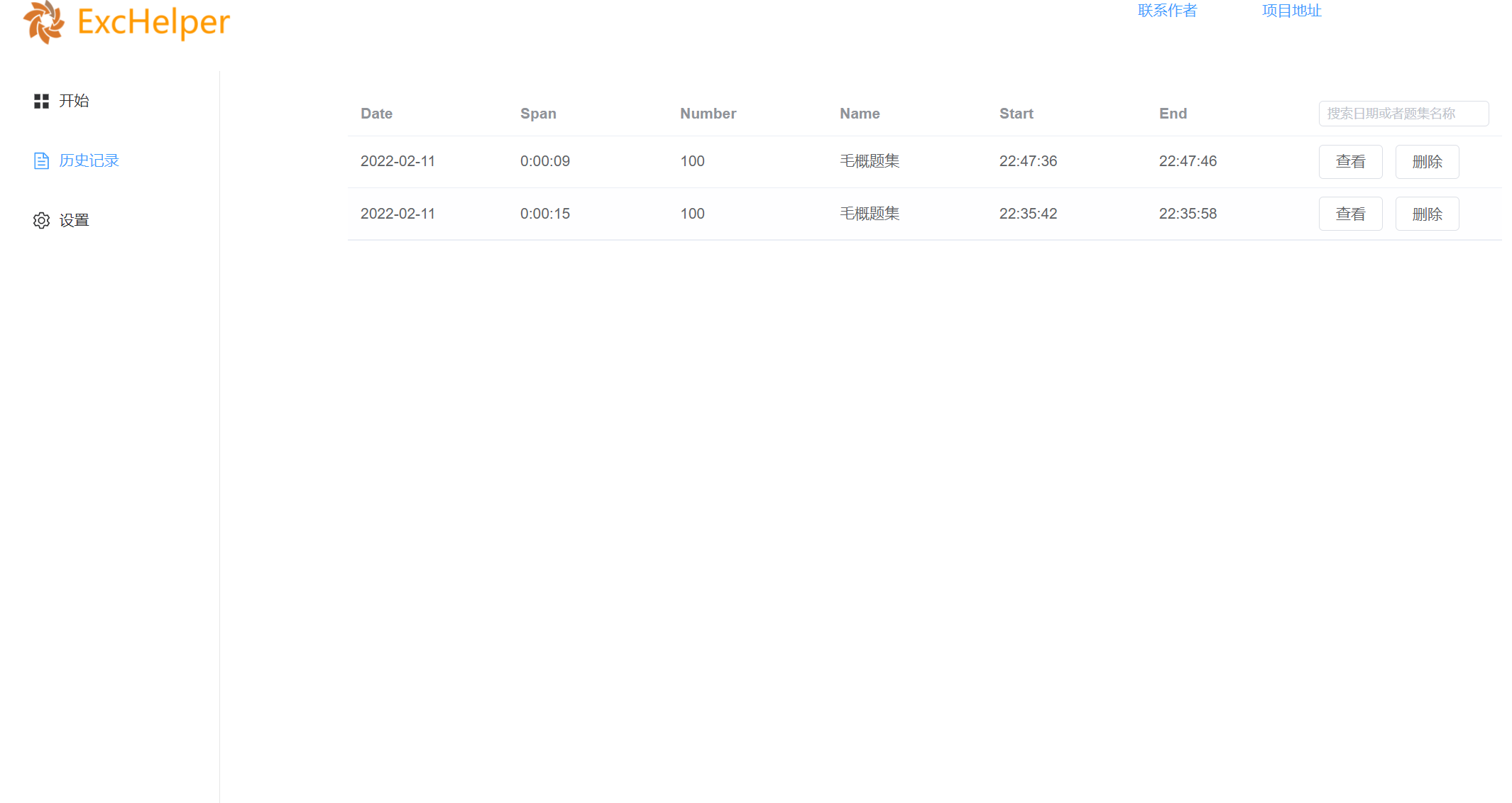Image resolution: width=1512 pixels, height=803 pixels.
Task: Go to the 设置 menu item
Action: click(x=74, y=220)
